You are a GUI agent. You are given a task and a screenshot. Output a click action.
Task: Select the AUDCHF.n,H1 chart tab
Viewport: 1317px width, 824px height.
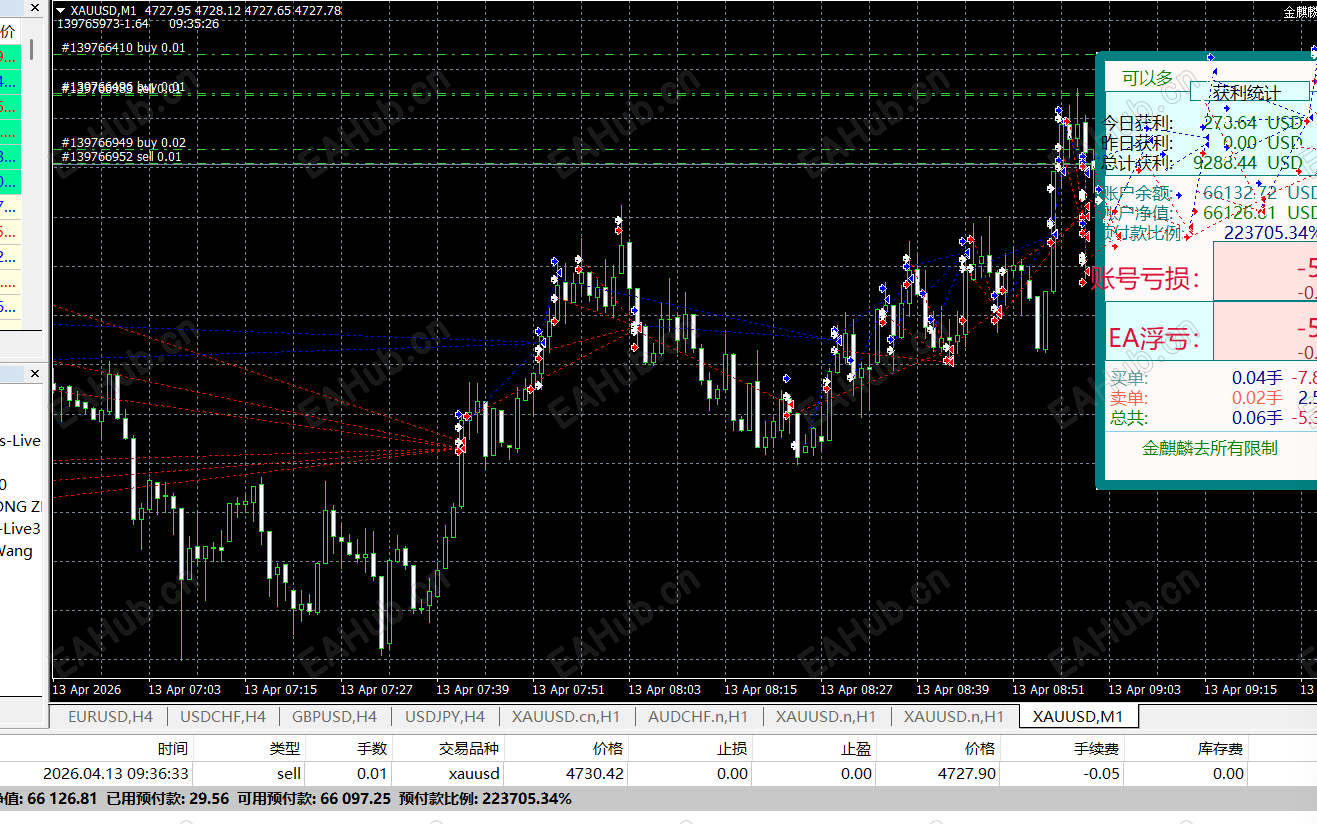(x=698, y=716)
